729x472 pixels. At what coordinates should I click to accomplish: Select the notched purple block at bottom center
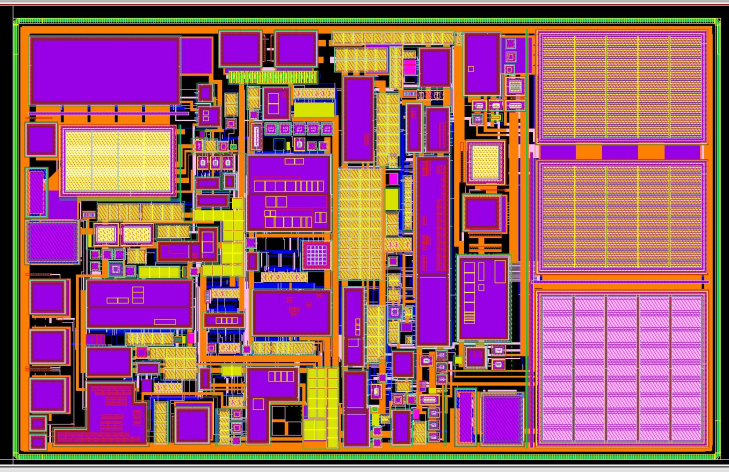point(271,403)
